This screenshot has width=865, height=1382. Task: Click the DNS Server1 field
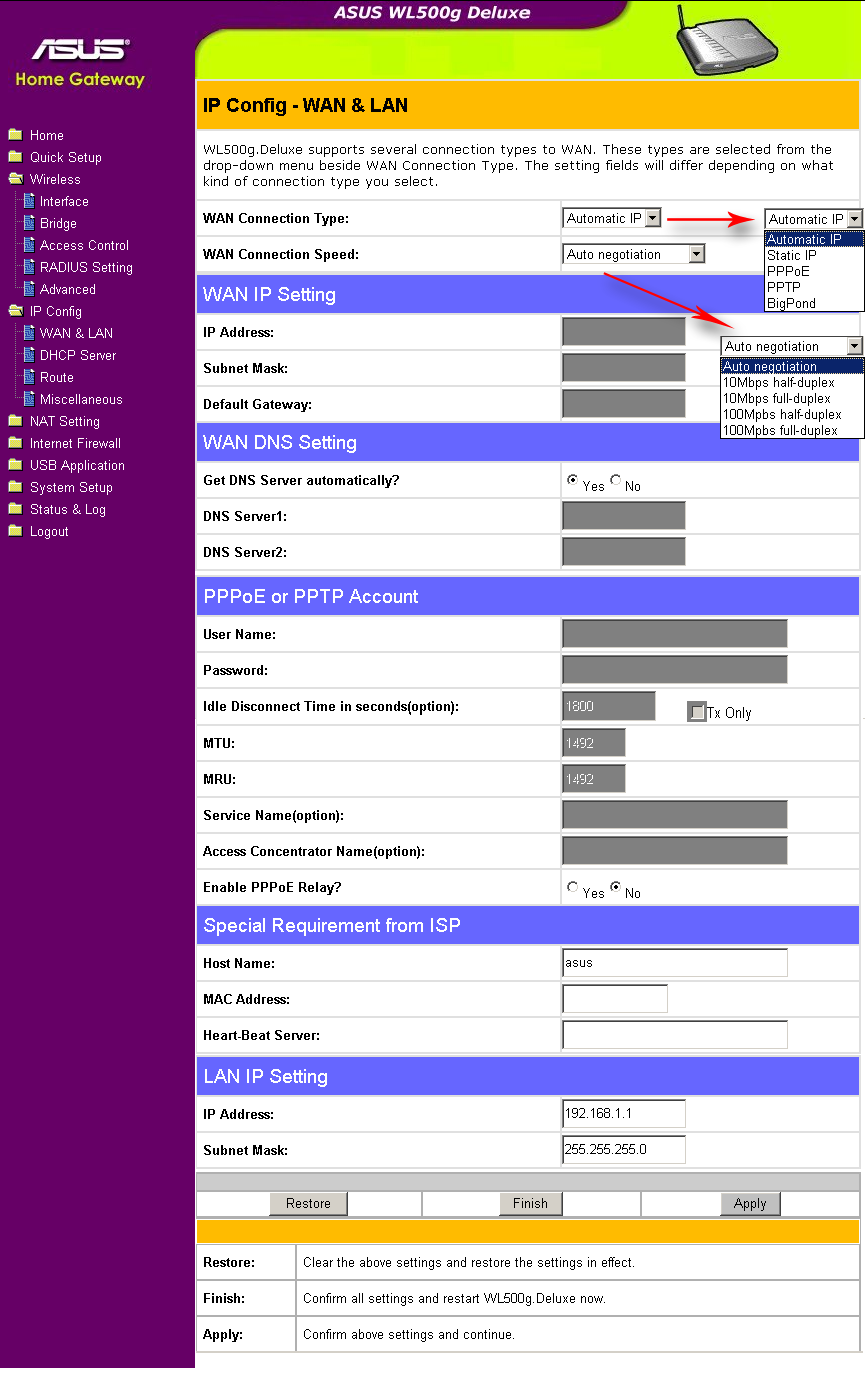click(624, 516)
